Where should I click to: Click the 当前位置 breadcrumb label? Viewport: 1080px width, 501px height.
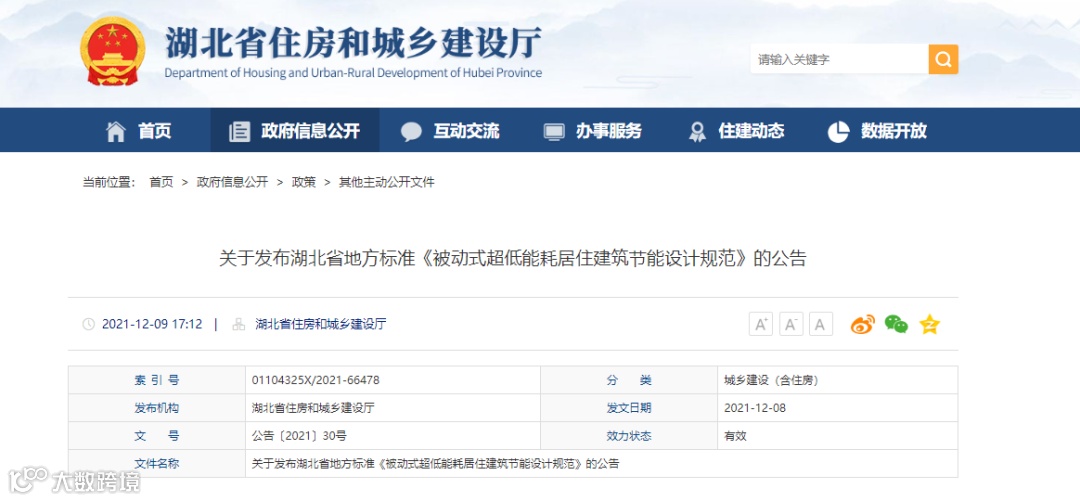point(109,182)
